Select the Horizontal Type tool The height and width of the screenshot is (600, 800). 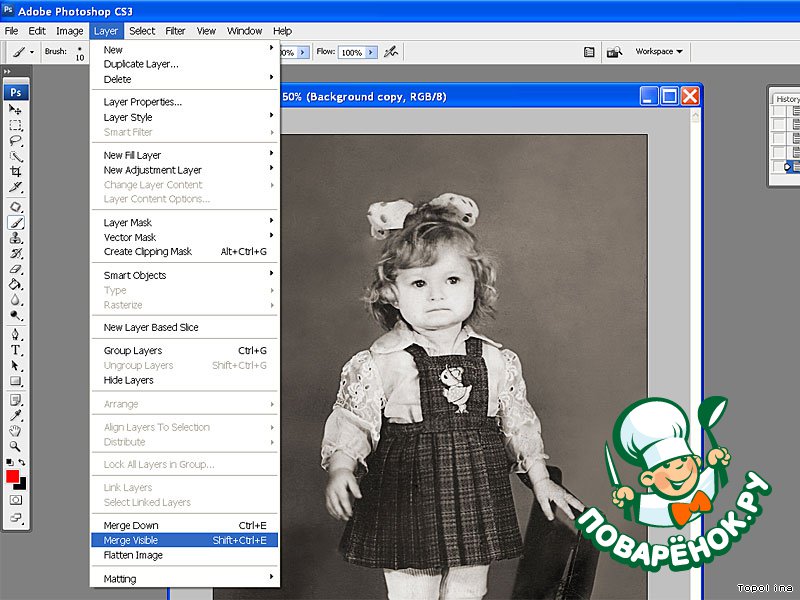coord(16,350)
